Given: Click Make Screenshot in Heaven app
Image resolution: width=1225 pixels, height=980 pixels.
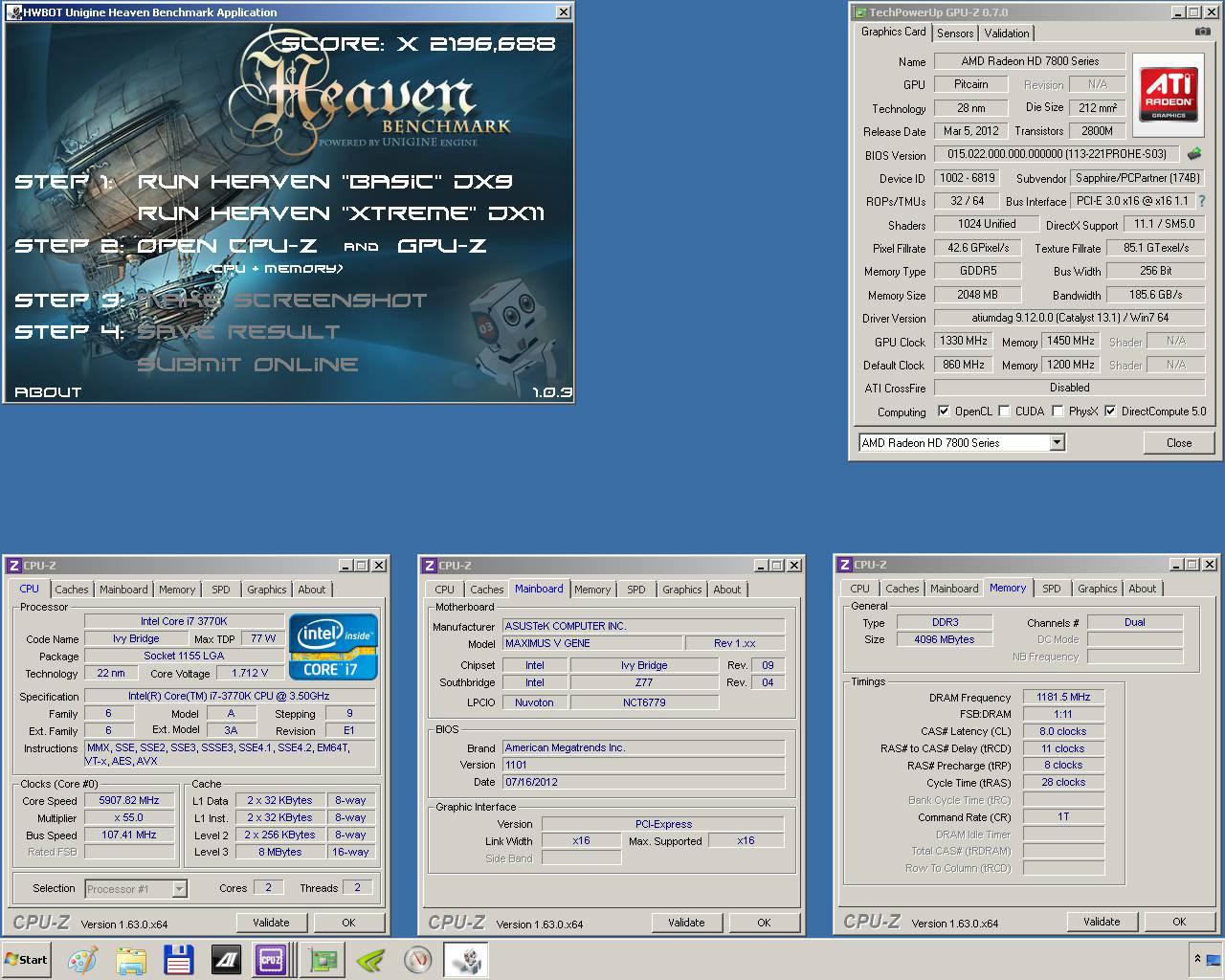Looking at the screenshot, I should [x=282, y=301].
